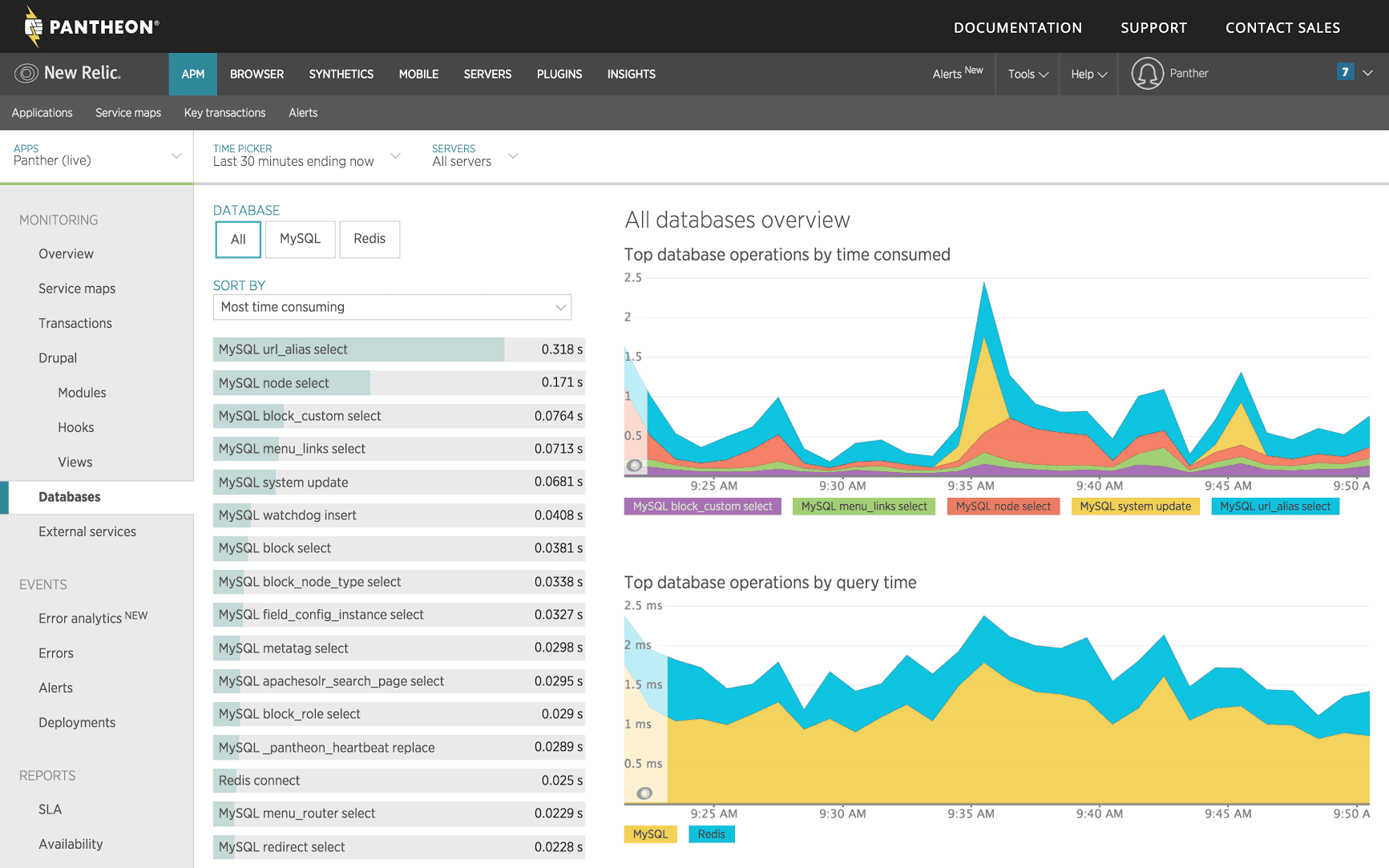
Task: Click the MySQL system update yellow swatch
Action: pos(1135,507)
